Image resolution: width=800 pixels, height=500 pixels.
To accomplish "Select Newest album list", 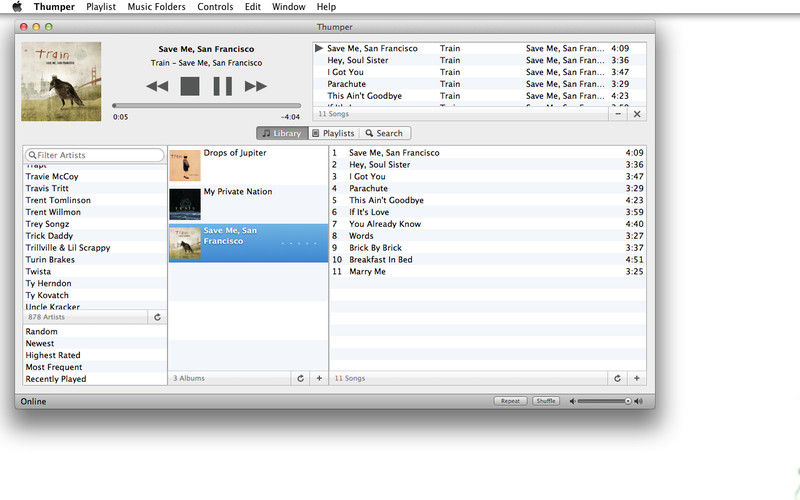I will pyautogui.click(x=95, y=343).
